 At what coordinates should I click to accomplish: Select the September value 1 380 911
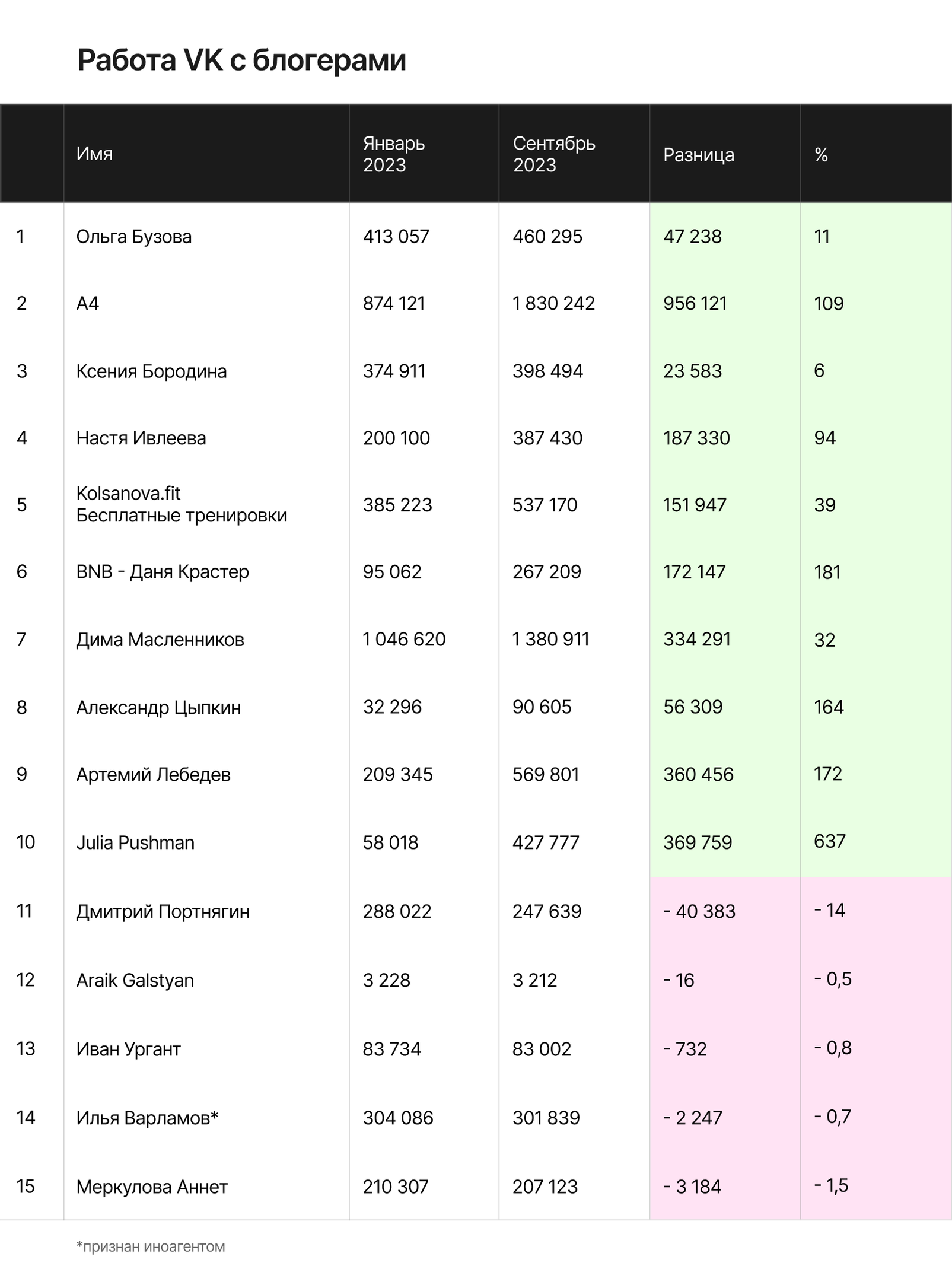(x=551, y=640)
